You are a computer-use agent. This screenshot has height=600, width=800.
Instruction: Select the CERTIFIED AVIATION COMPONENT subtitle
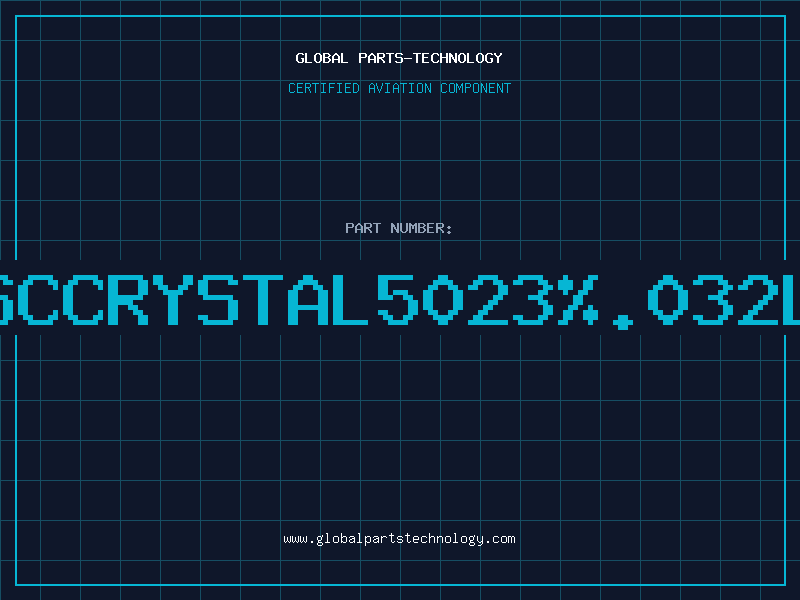coord(399,88)
